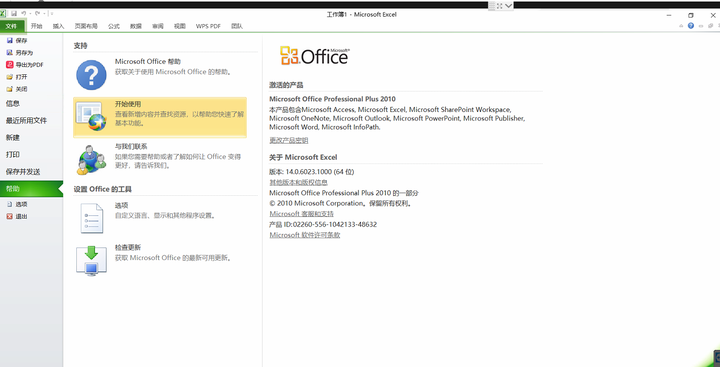This screenshot has height=367, width=720.
Task: Restore down the Excel window
Action: pos(691,15)
